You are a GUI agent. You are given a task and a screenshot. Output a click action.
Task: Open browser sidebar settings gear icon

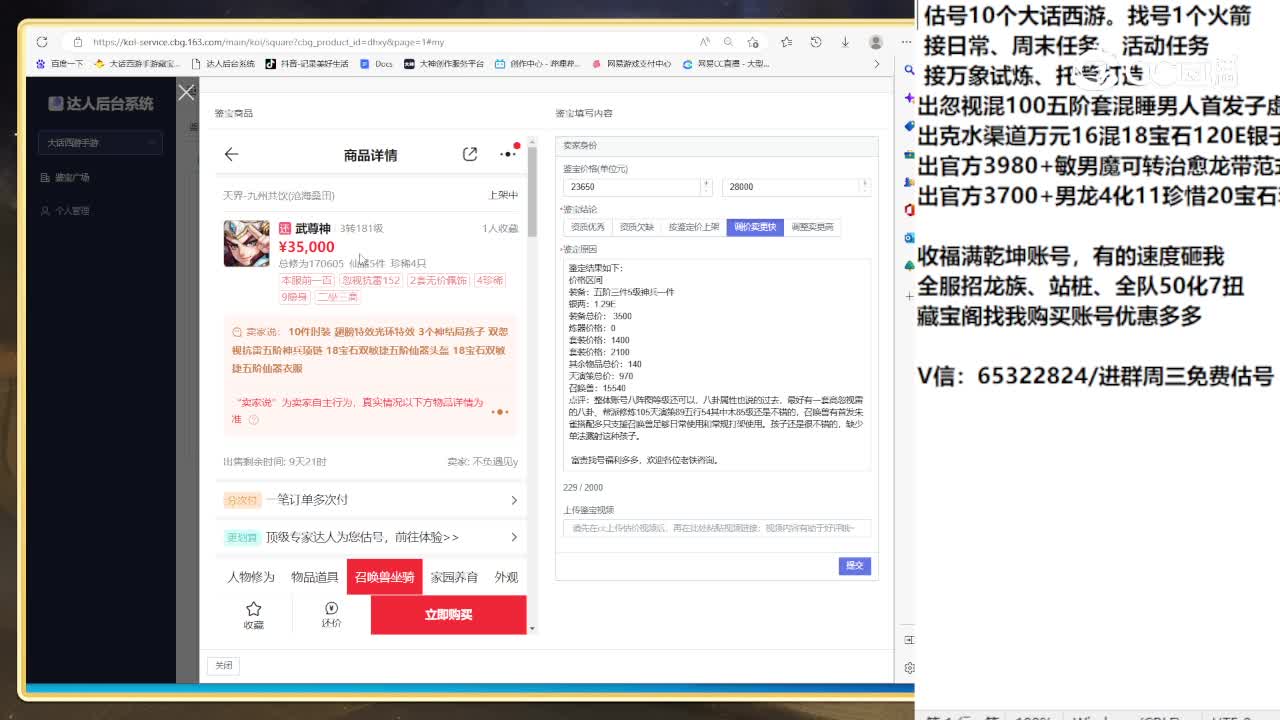click(x=909, y=668)
